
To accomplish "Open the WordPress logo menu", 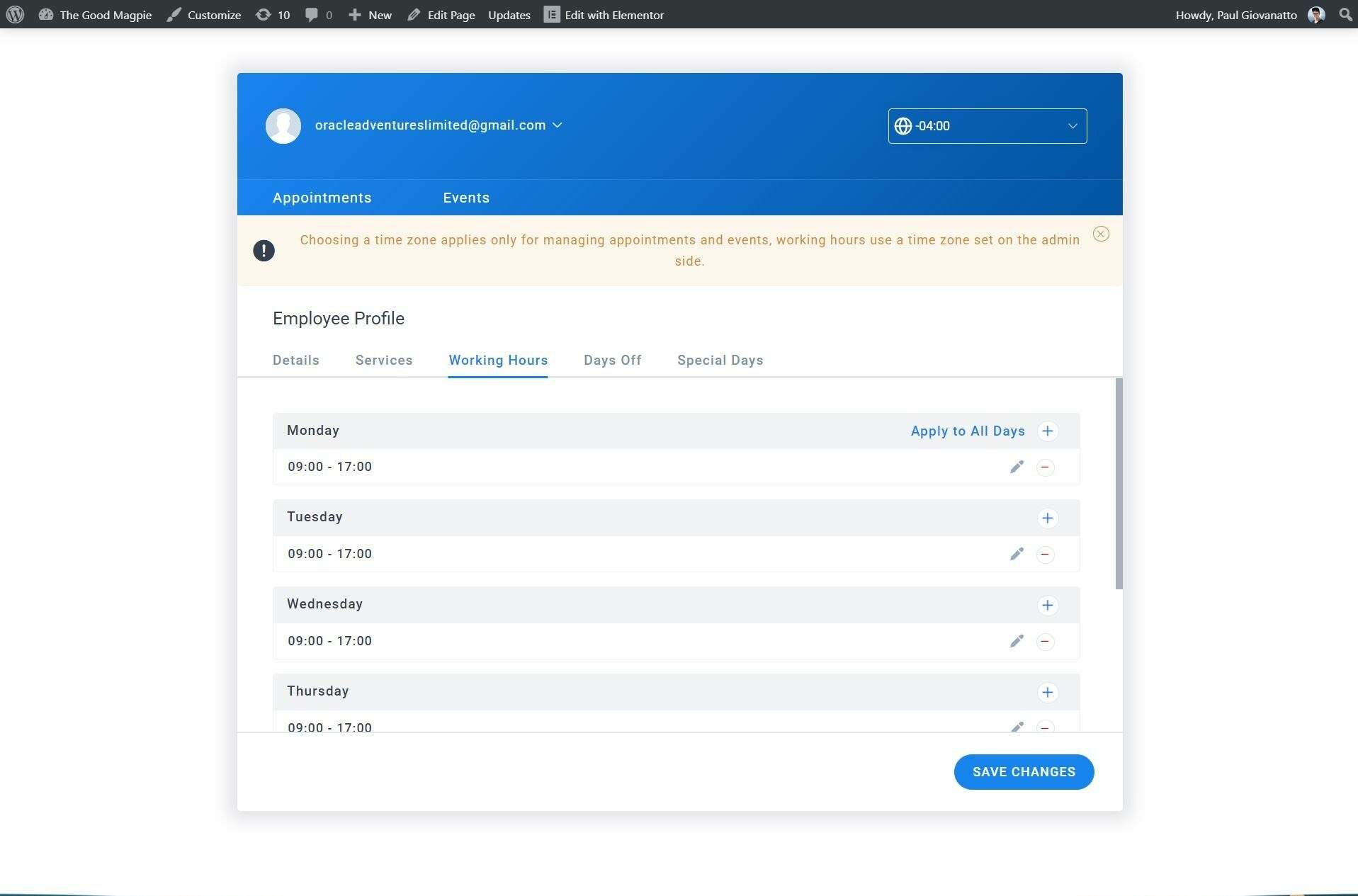I will pos(15,14).
